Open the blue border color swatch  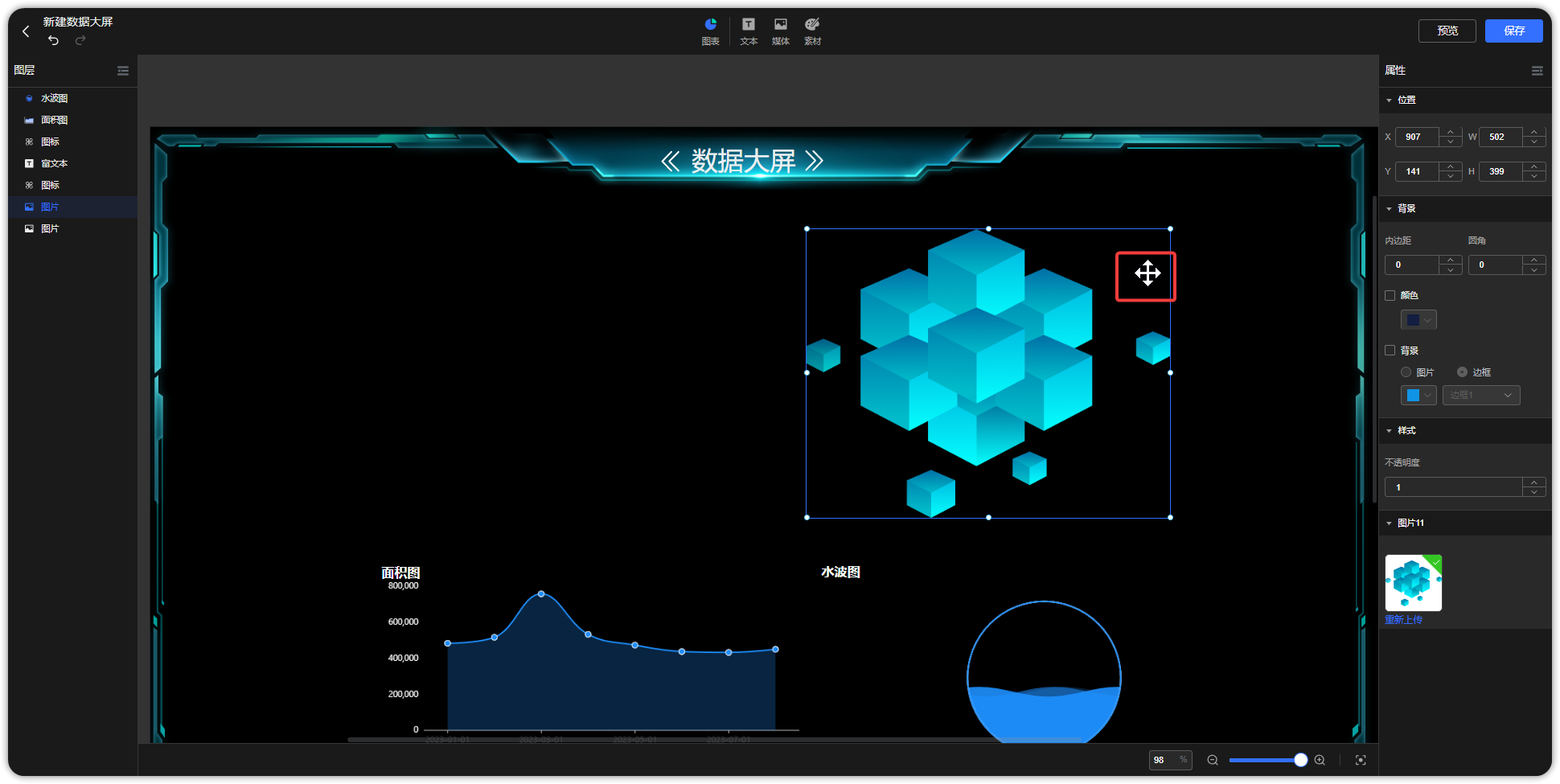tap(1418, 396)
